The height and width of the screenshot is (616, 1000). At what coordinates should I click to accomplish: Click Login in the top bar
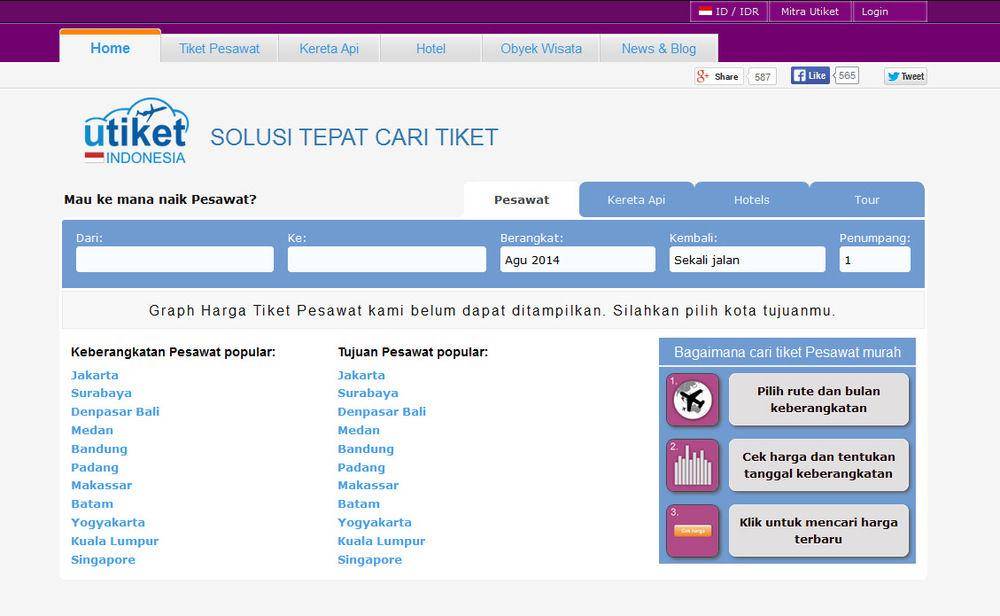click(889, 11)
